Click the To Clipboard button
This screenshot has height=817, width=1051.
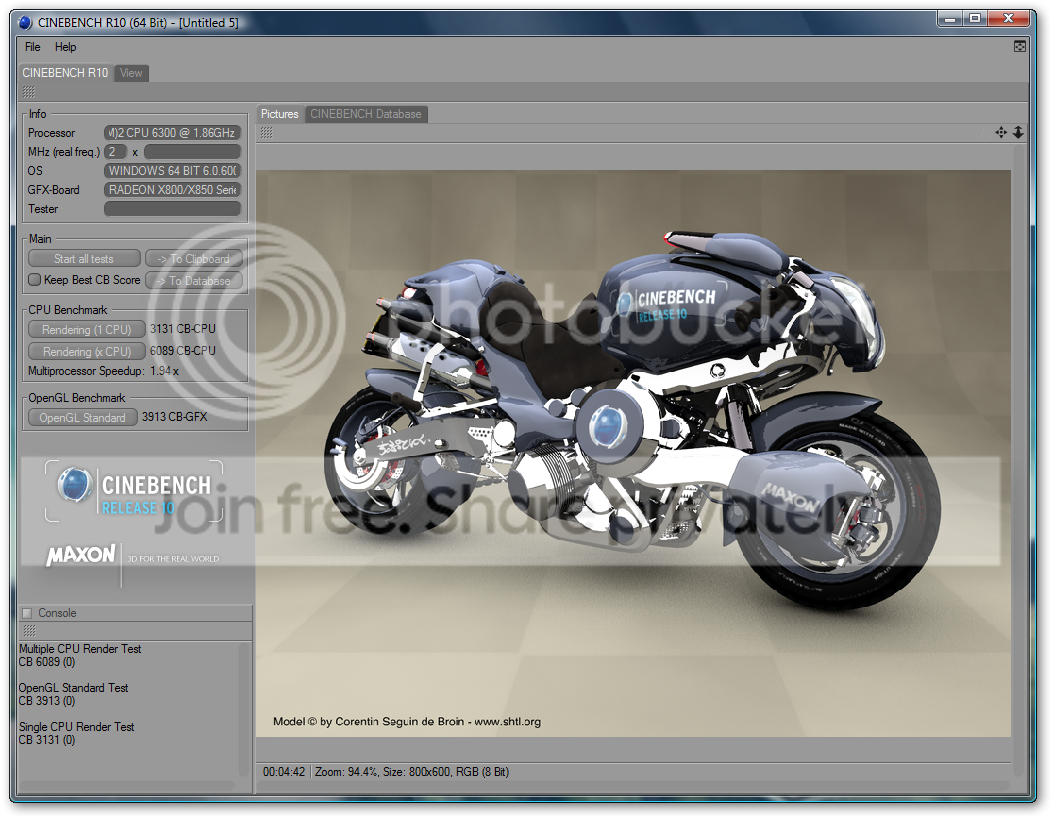tap(194, 259)
